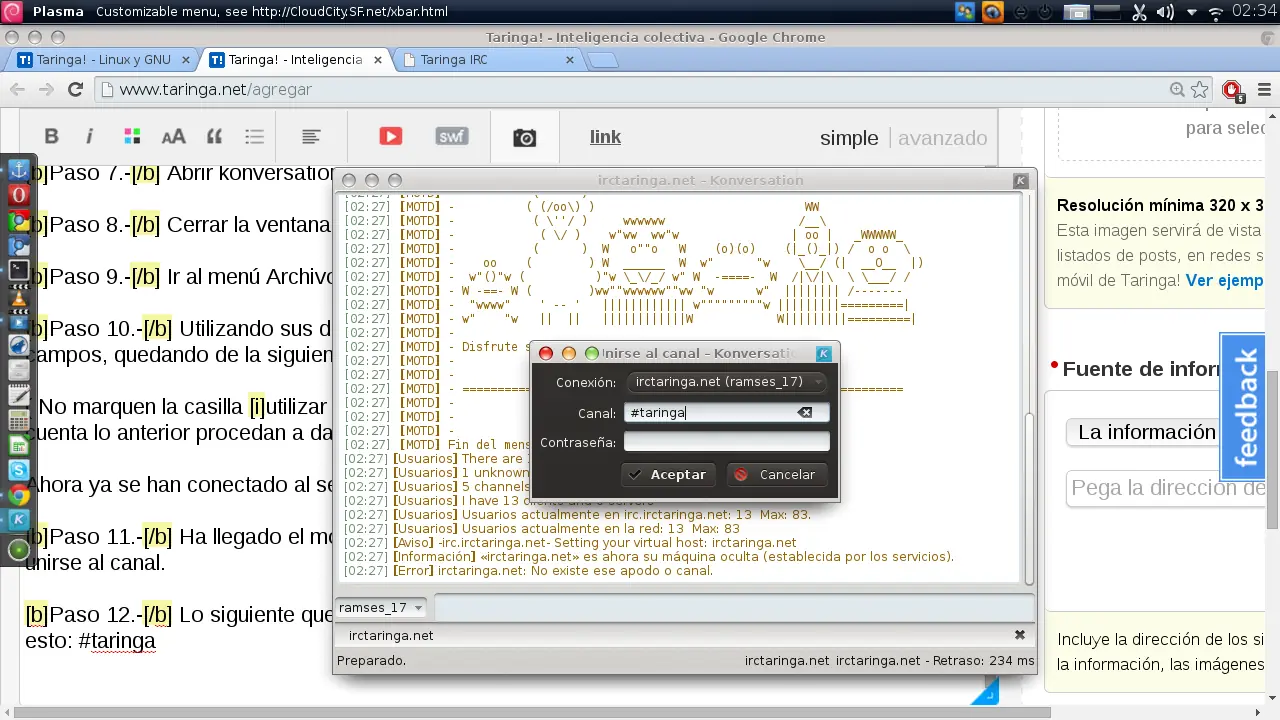Insert a YouTube video in editor

[x=390, y=137]
